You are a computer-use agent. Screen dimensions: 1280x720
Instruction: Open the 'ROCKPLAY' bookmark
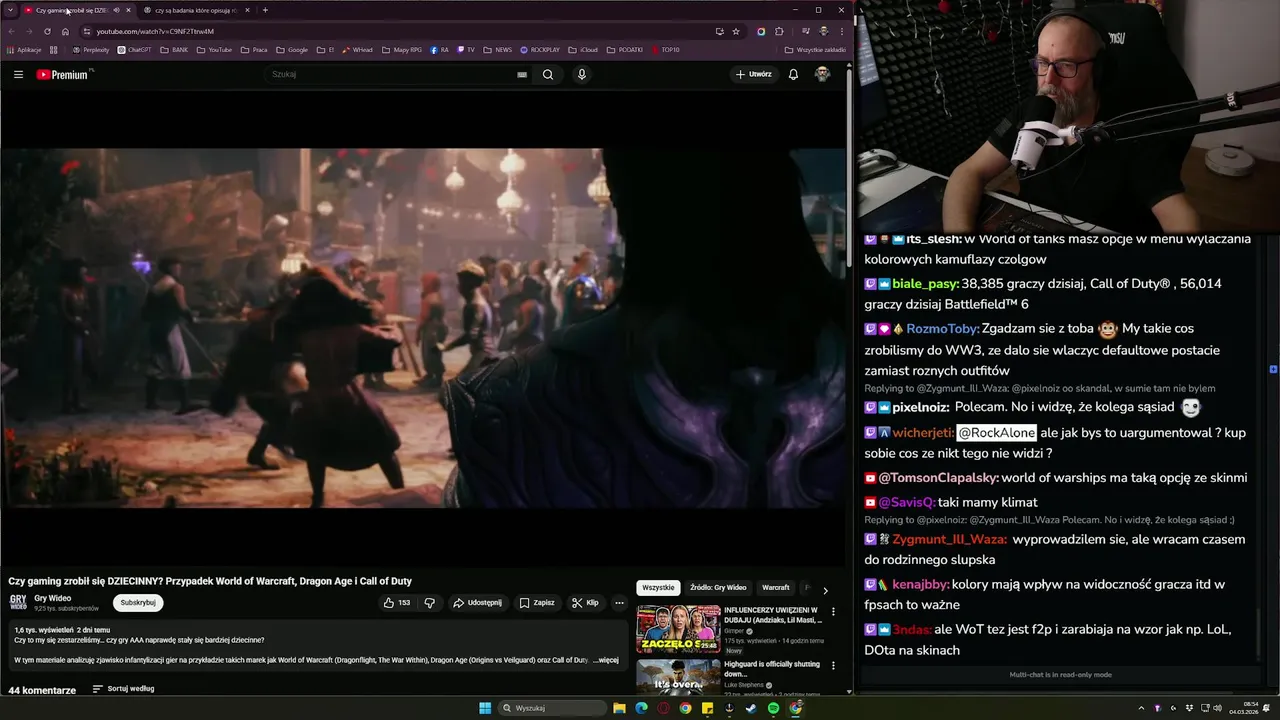point(539,49)
